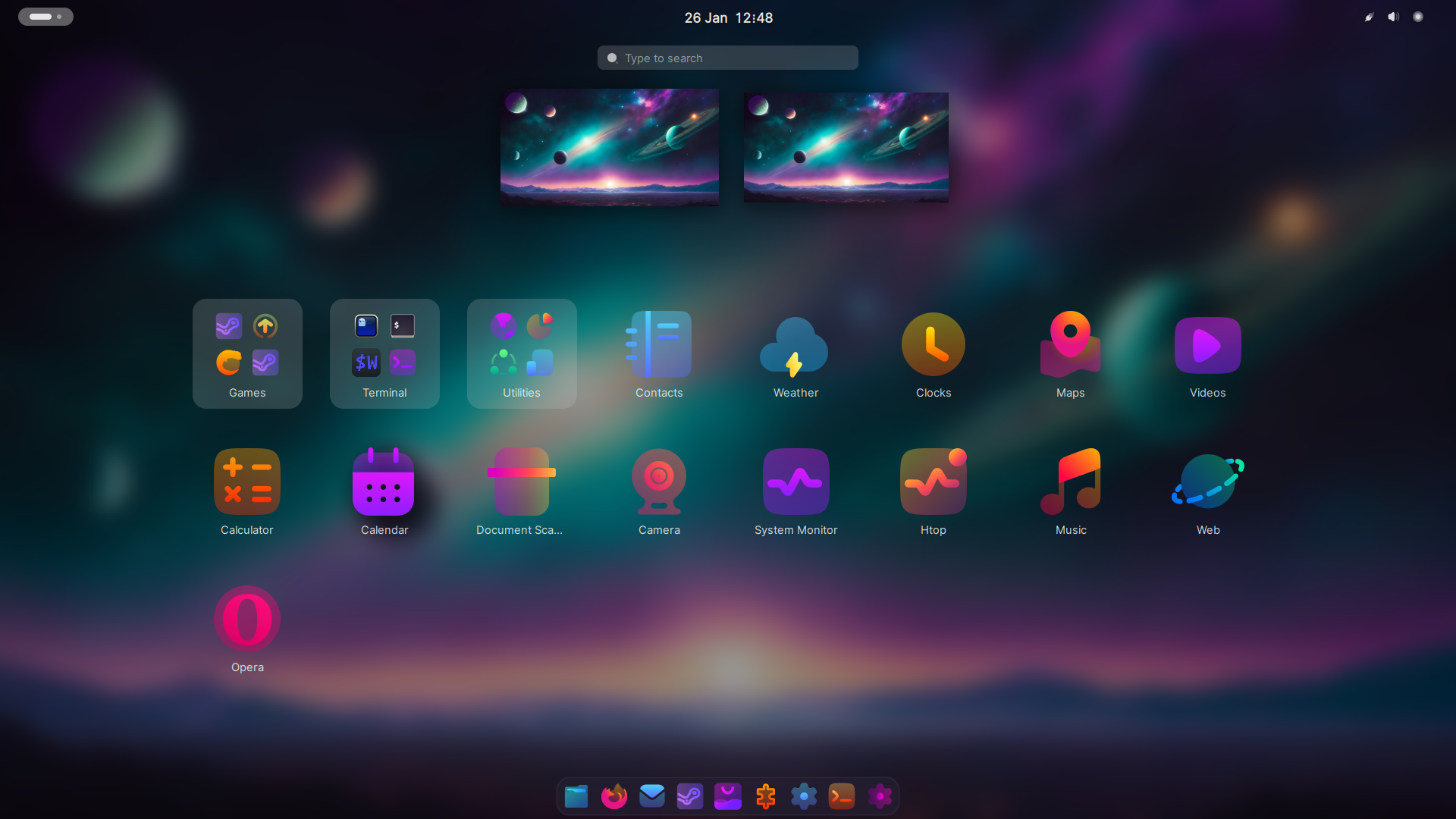Expand the Games app folder
The height and width of the screenshot is (819, 1456).
247,353
